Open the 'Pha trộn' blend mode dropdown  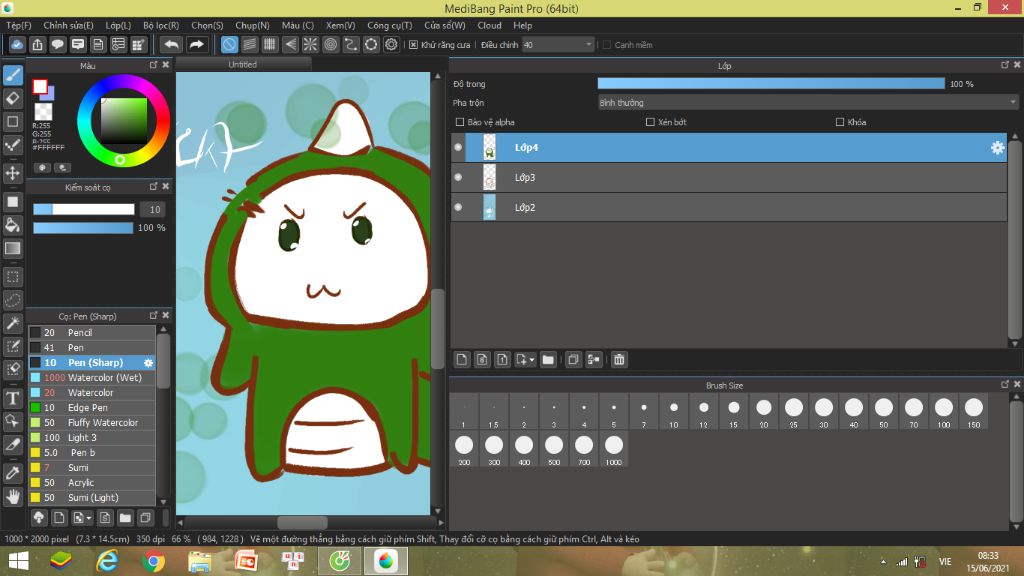click(x=807, y=102)
